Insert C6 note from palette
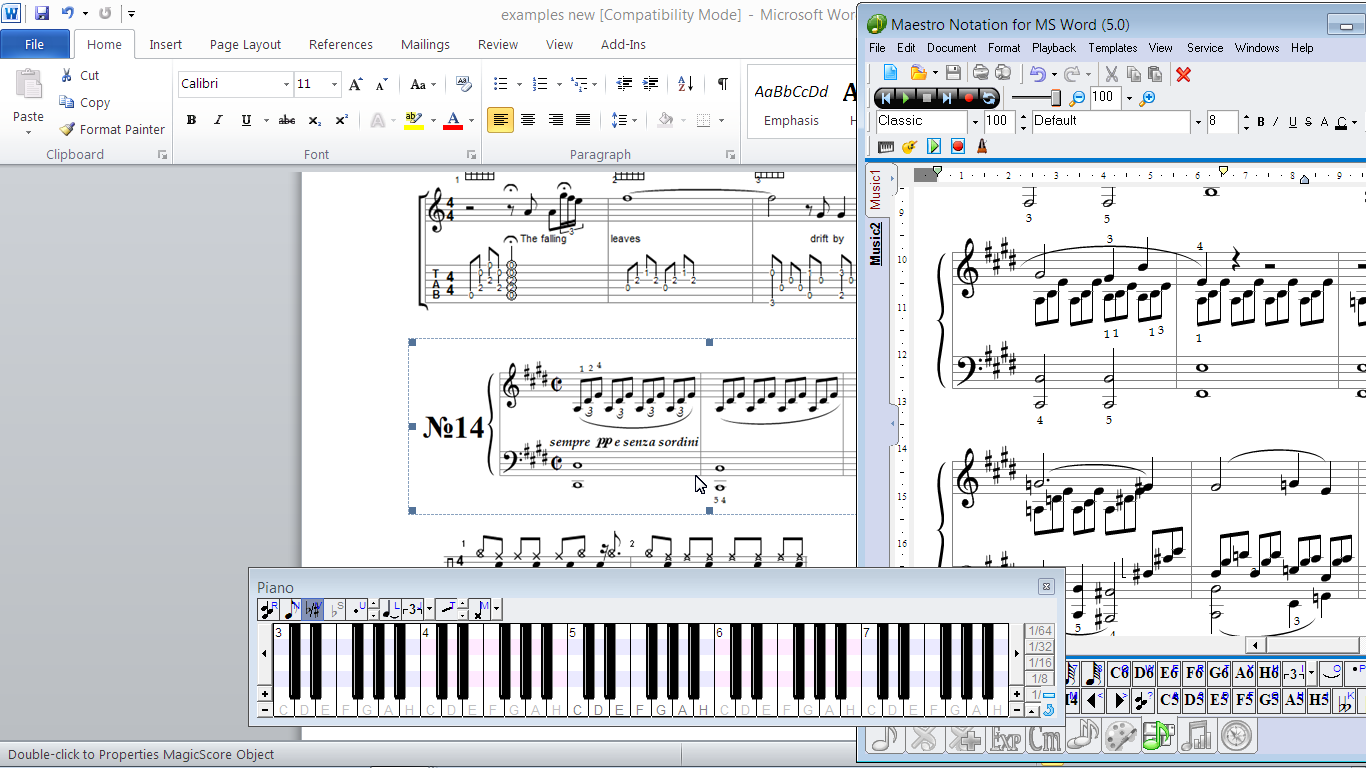The image size is (1366, 768). pos(1119,673)
